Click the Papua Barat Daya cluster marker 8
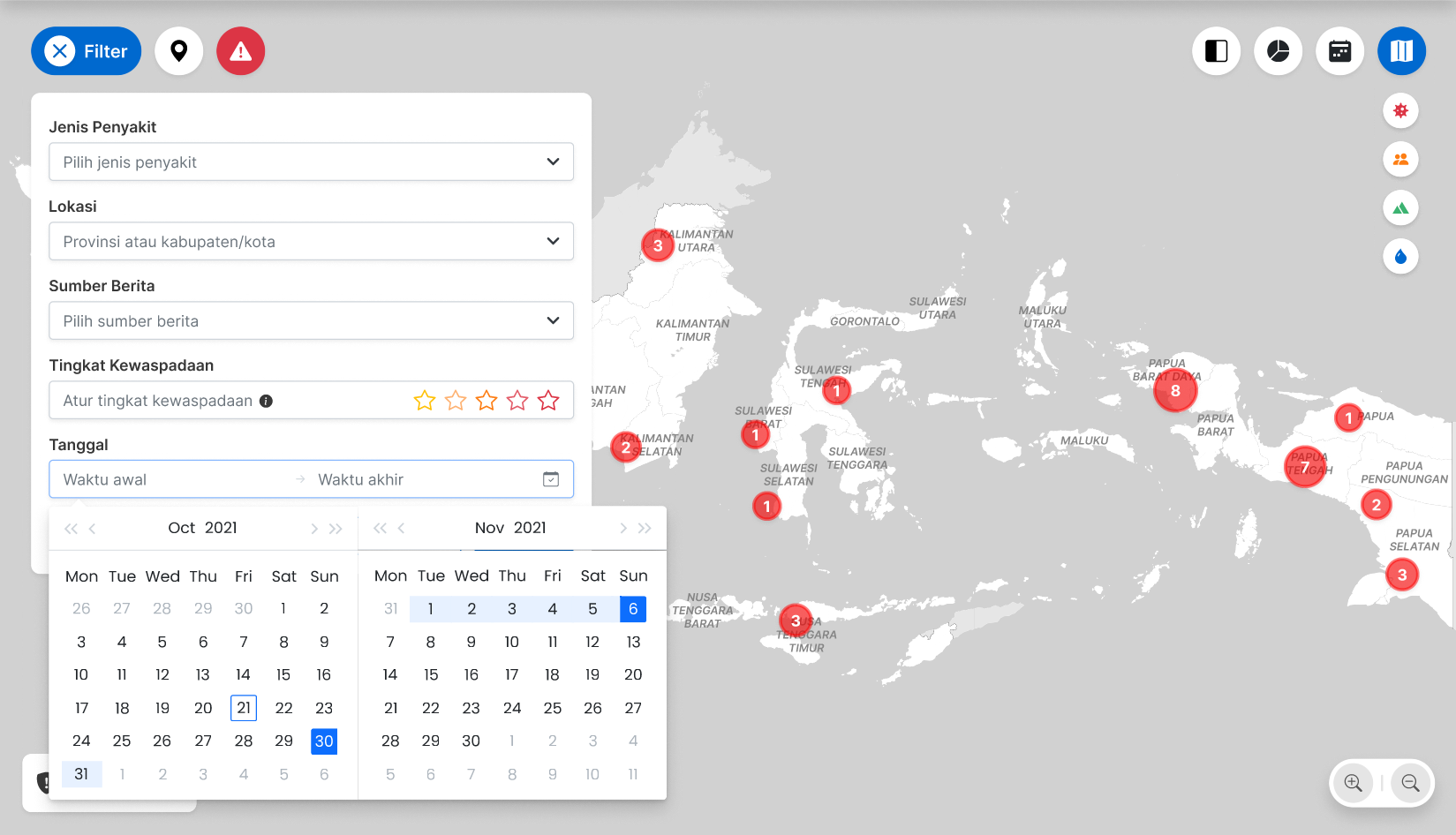This screenshot has width=1456, height=835. pyautogui.click(x=1175, y=391)
